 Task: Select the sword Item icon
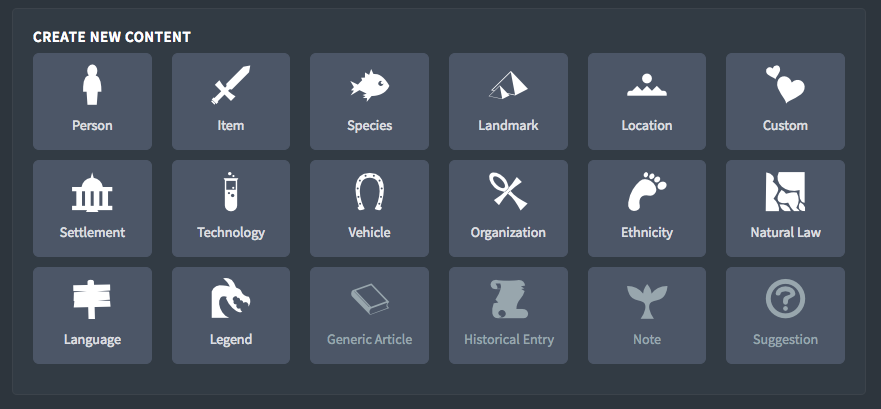click(231, 85)
